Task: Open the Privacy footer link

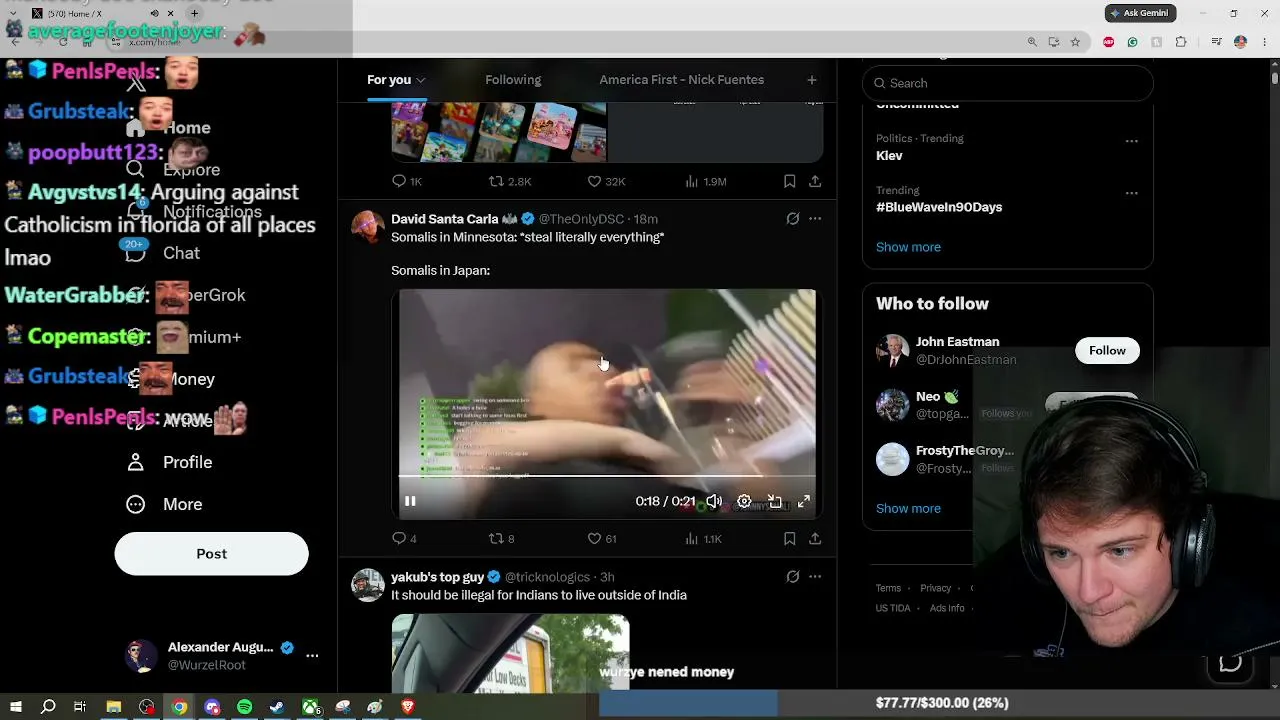Action: [x=935, y=588]
